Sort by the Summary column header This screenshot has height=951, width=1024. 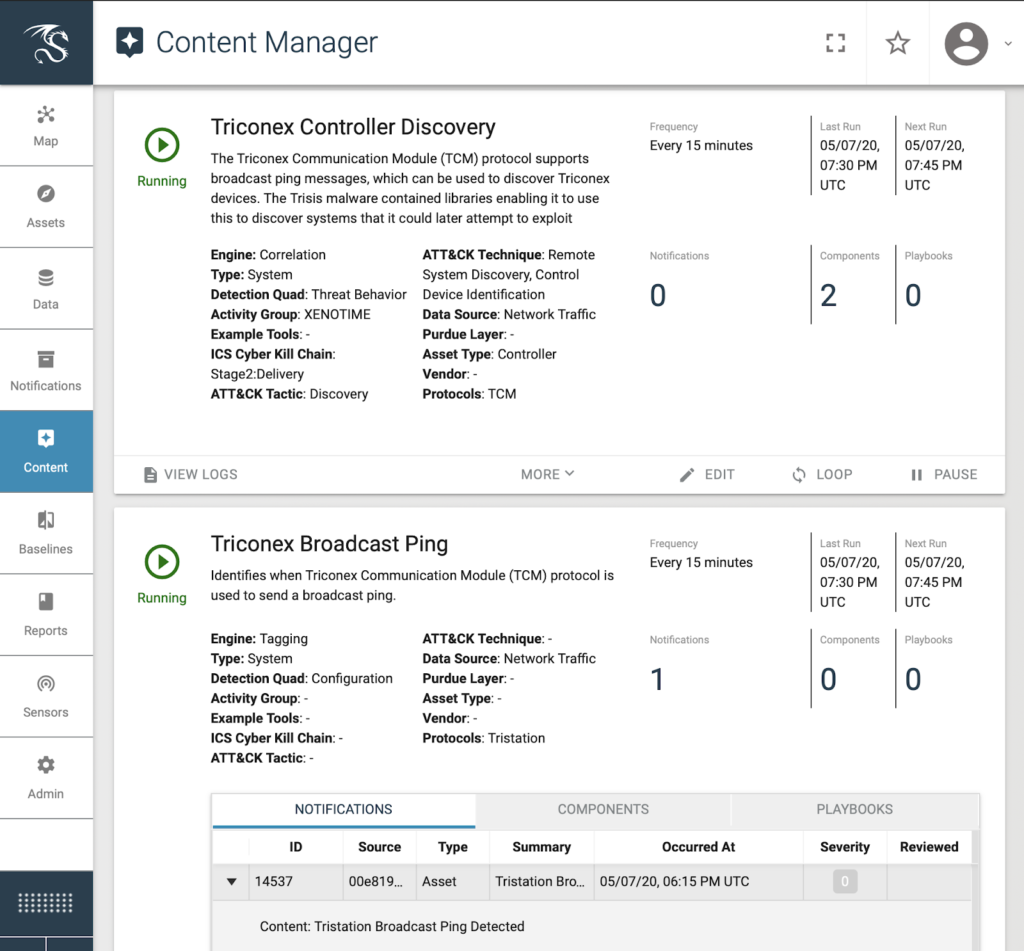tap(541, 847)
